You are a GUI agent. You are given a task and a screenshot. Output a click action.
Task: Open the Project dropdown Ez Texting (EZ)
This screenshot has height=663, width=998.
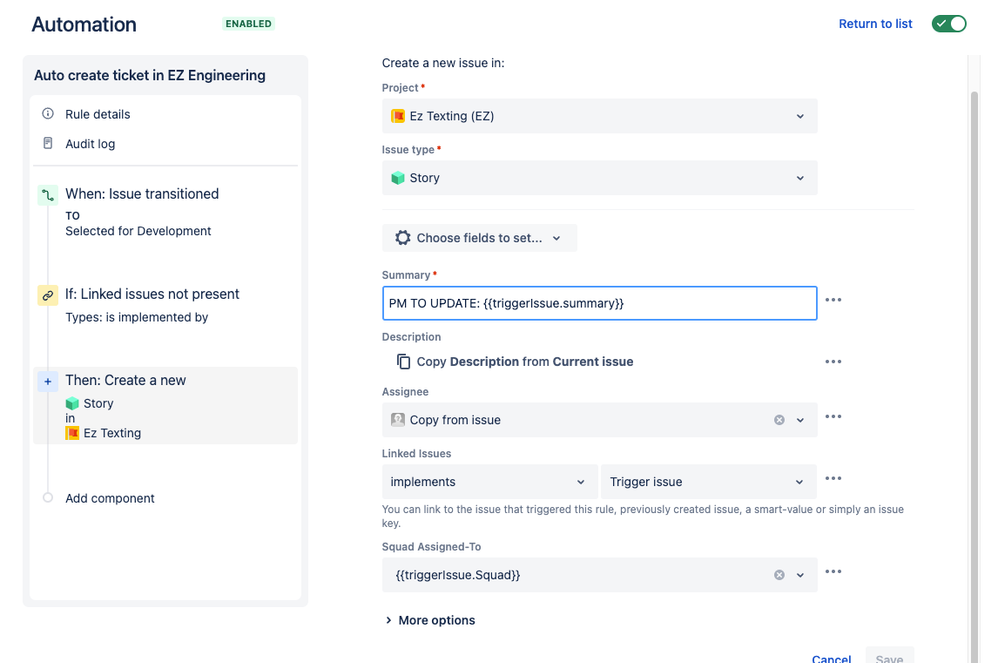coord(600,116)
